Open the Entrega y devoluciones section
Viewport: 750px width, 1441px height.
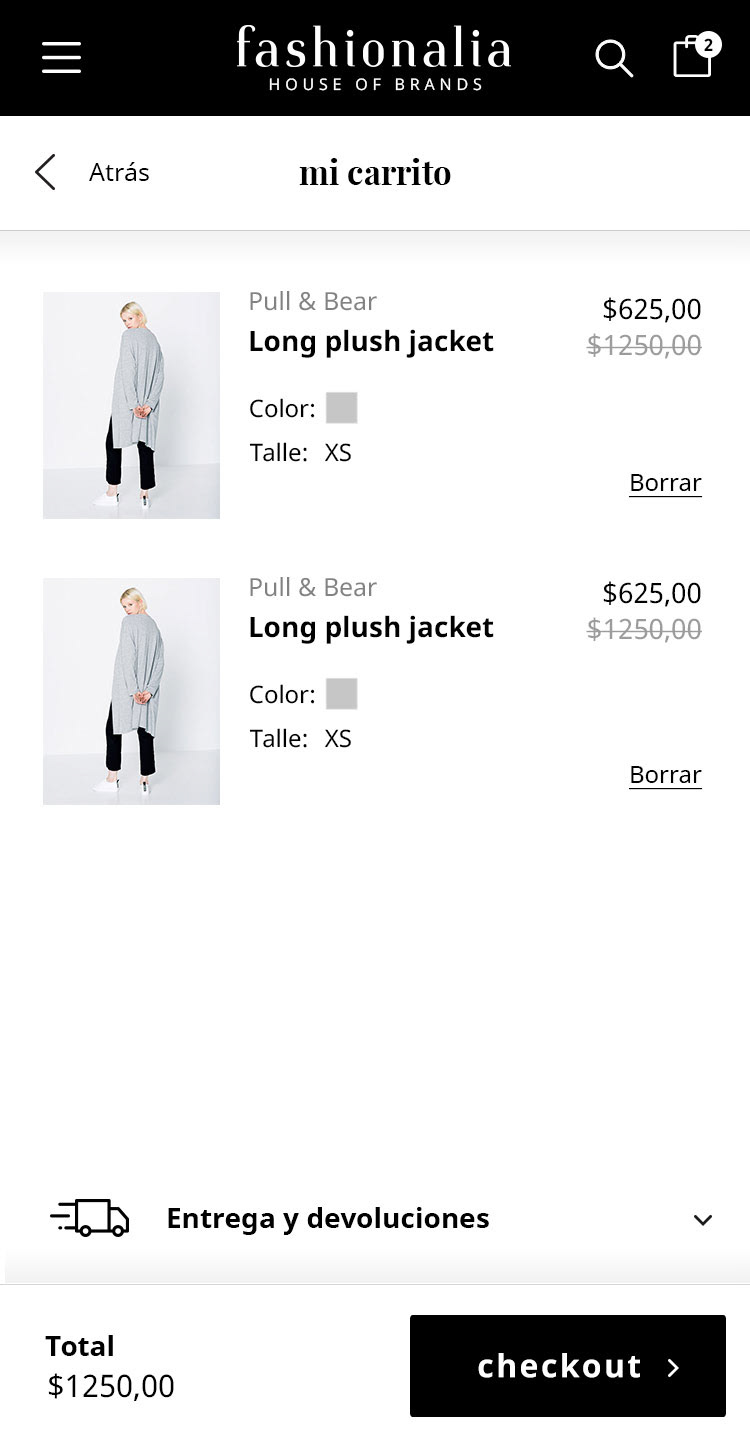(x=328, y=1218)
